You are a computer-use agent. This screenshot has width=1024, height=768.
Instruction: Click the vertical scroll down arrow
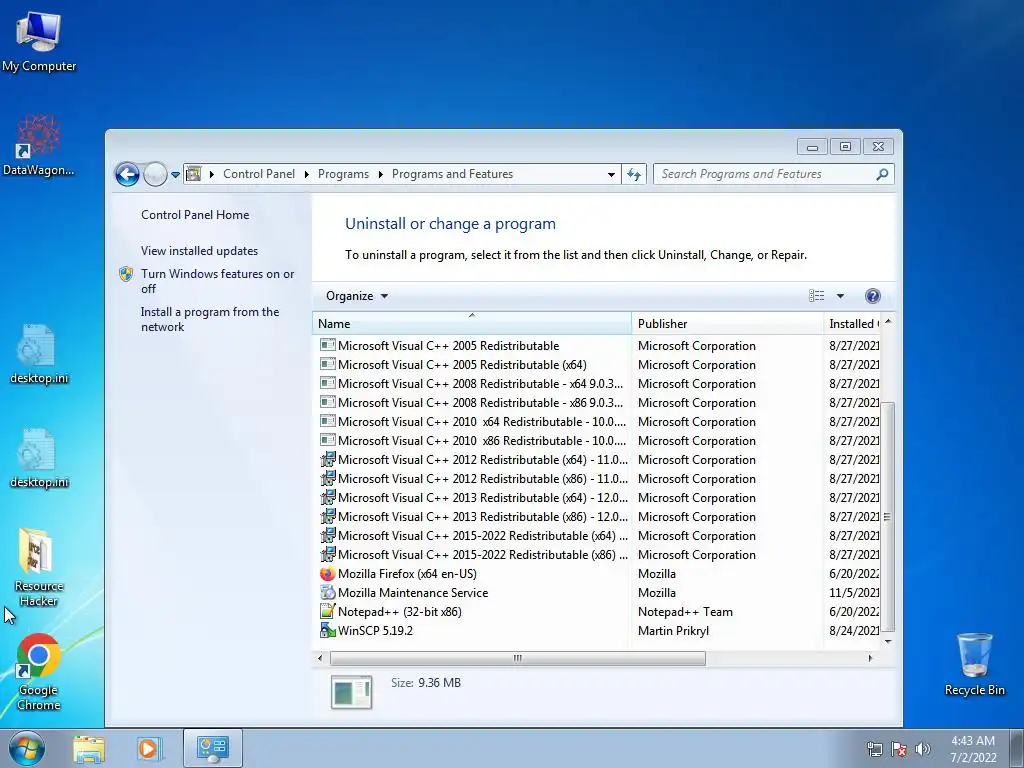pyautogui.click(x=888, y=641)
